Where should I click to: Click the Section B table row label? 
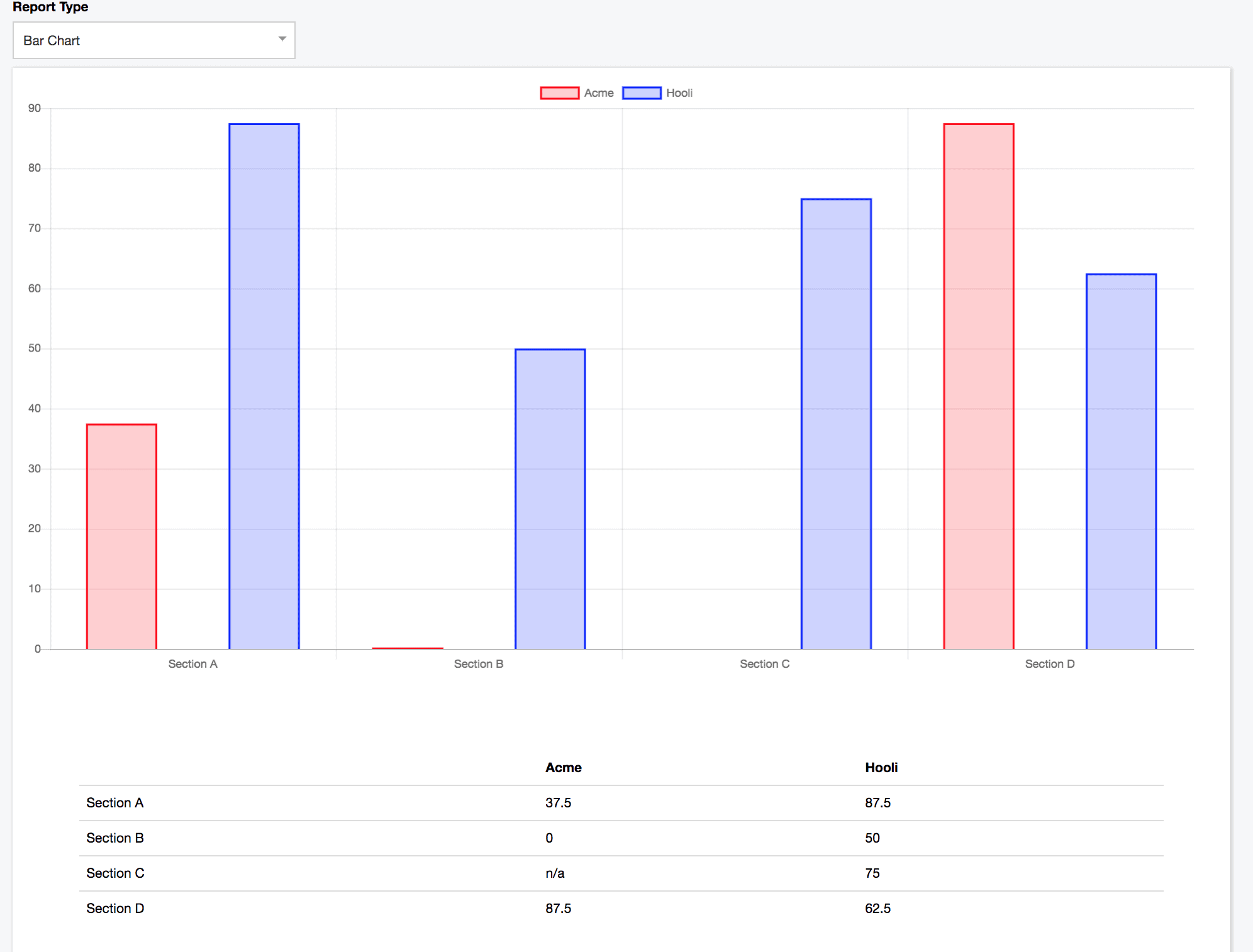(x=115, y=838)
